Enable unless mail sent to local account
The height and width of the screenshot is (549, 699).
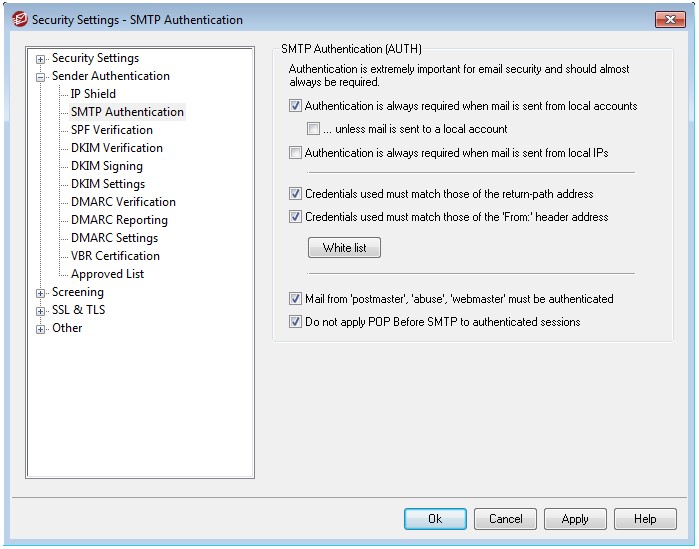point(313,129)
